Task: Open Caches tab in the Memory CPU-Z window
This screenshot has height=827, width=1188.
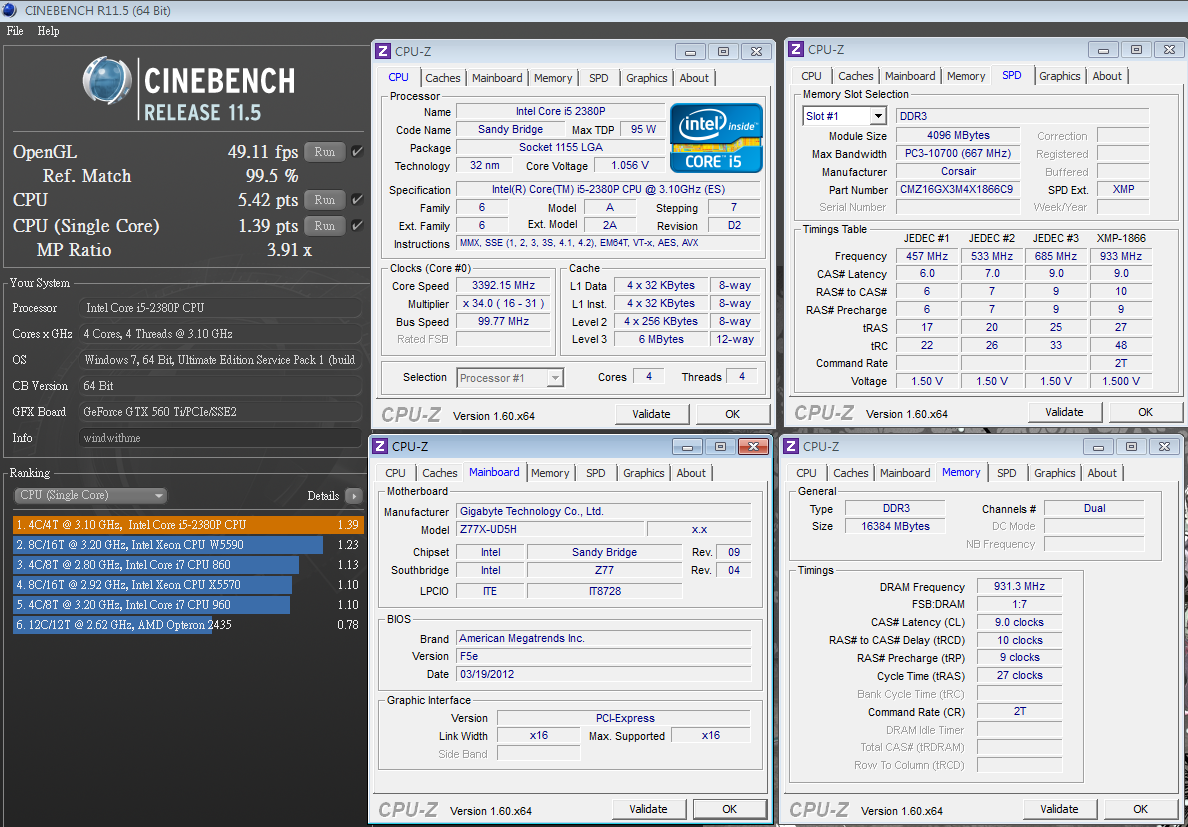Action: [x=851, y=473]
